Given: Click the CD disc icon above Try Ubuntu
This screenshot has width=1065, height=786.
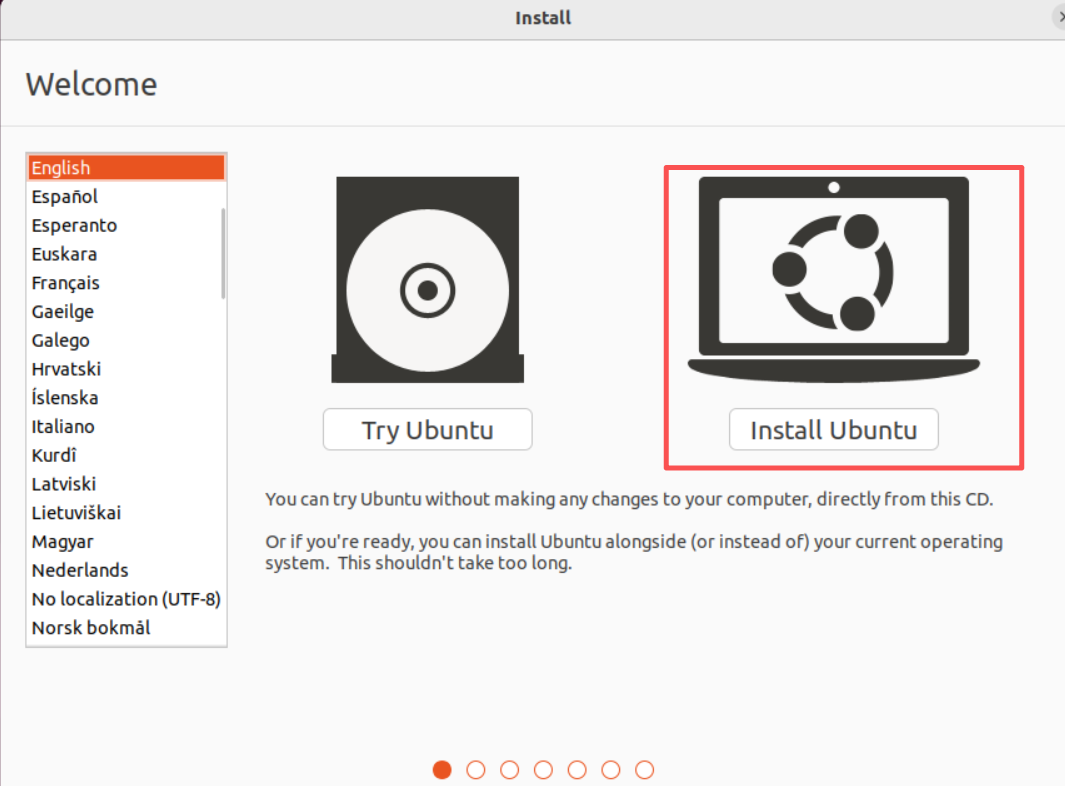Looking at the screenshot, I should coord(427,279).
